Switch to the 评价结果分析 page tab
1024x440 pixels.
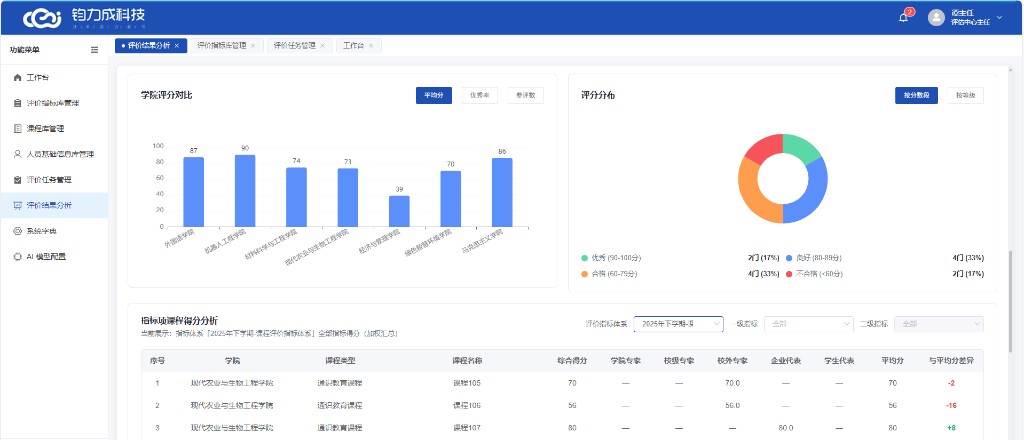pyautogui.click(x=150, y=46)
